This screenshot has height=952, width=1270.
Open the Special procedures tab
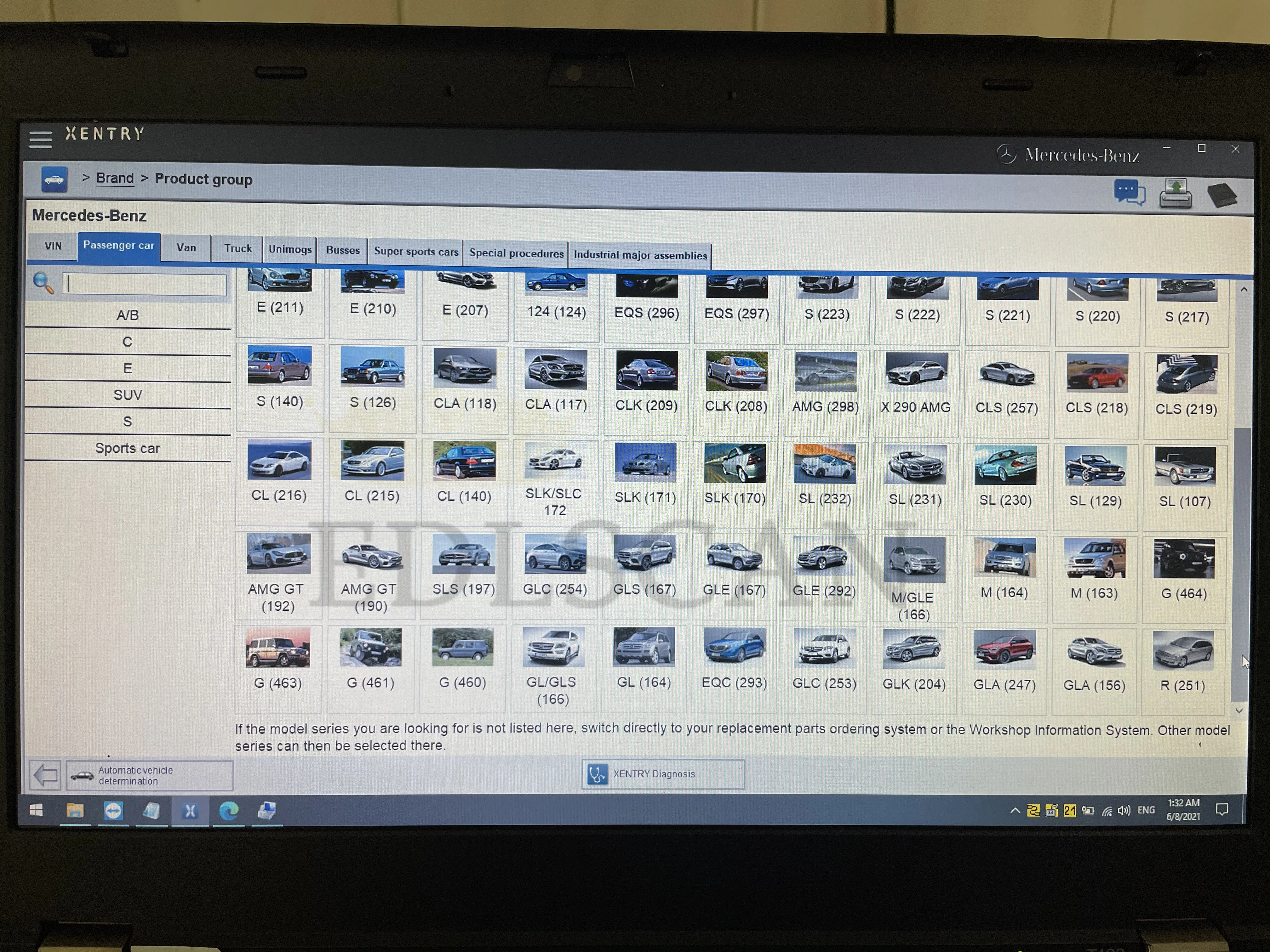pos(516,253)
